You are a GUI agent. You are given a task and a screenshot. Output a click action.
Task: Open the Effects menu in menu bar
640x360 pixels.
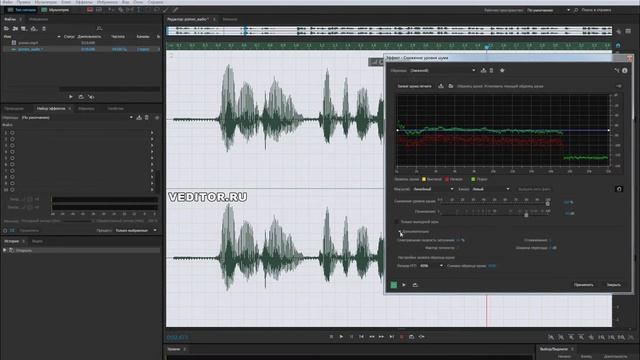tap(84, 2)
